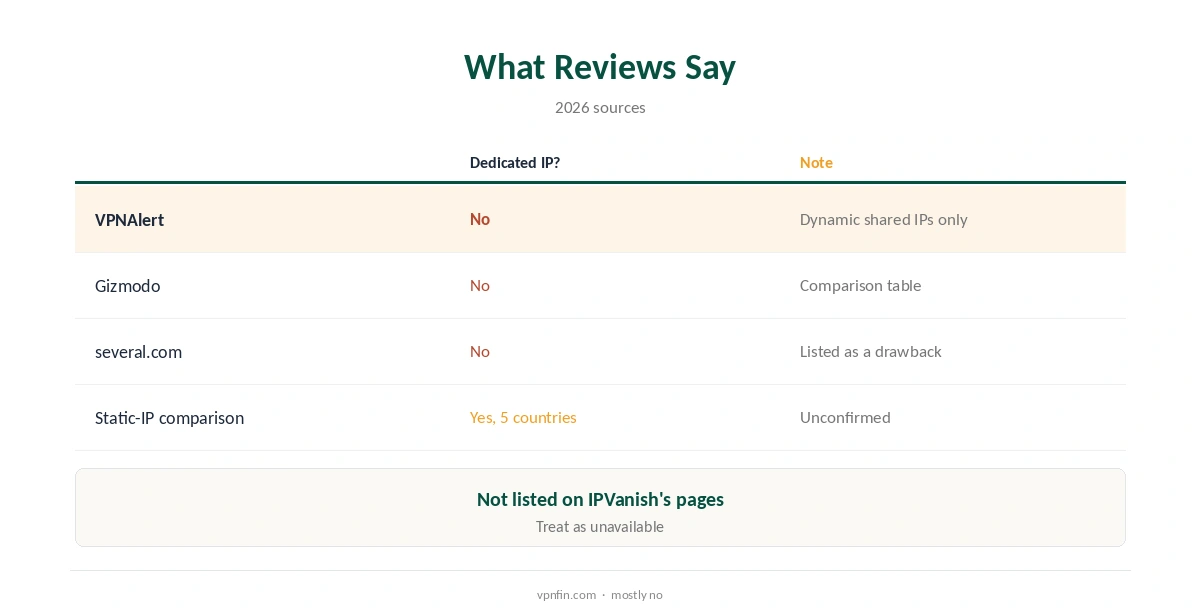Screen dimensions: 1200x614
Task: Click the "Listed as a drawback" note
Action: coord(871,351)
